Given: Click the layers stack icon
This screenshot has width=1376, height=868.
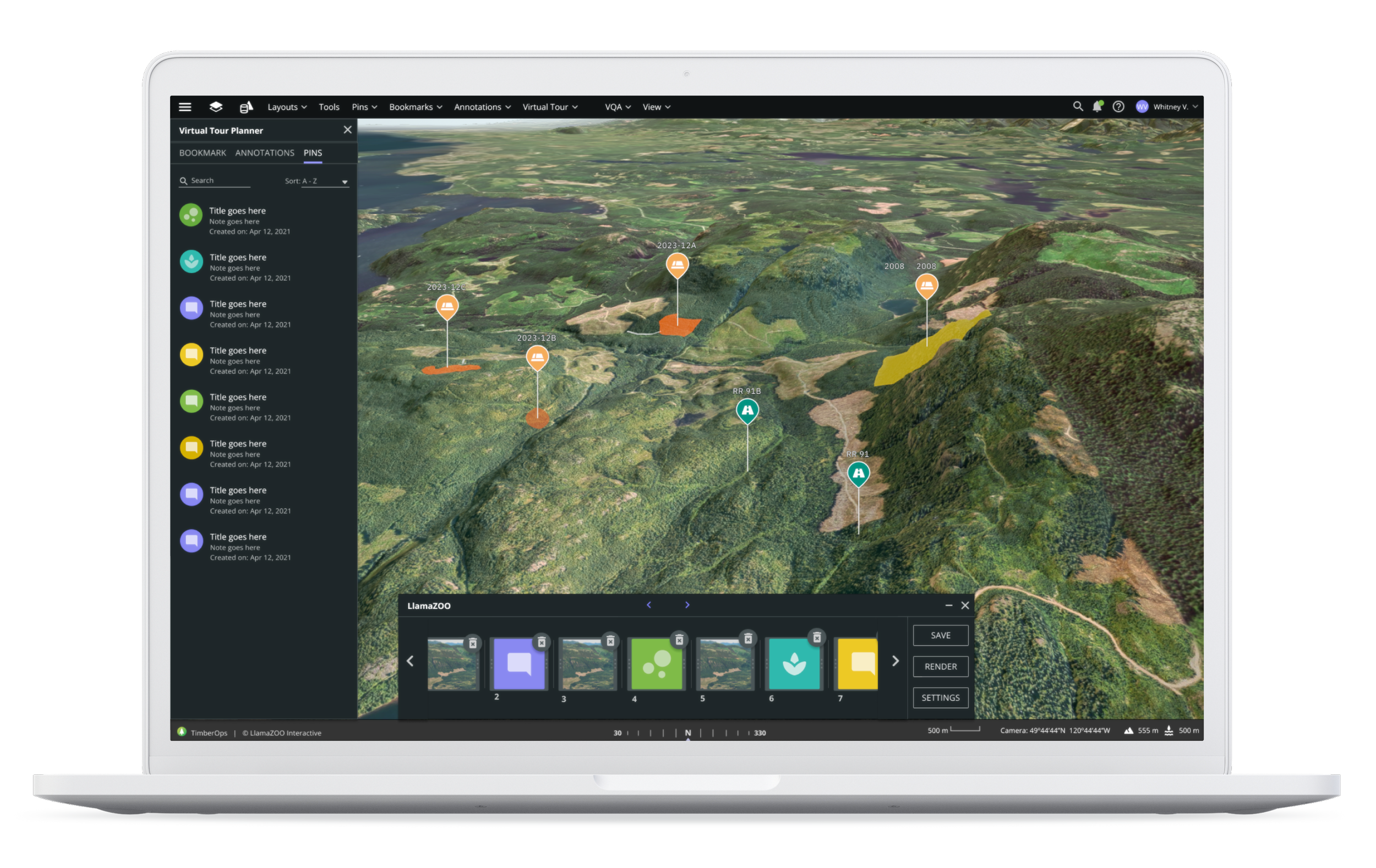Looking at the screenshot, I should click(x=215, y=107).
